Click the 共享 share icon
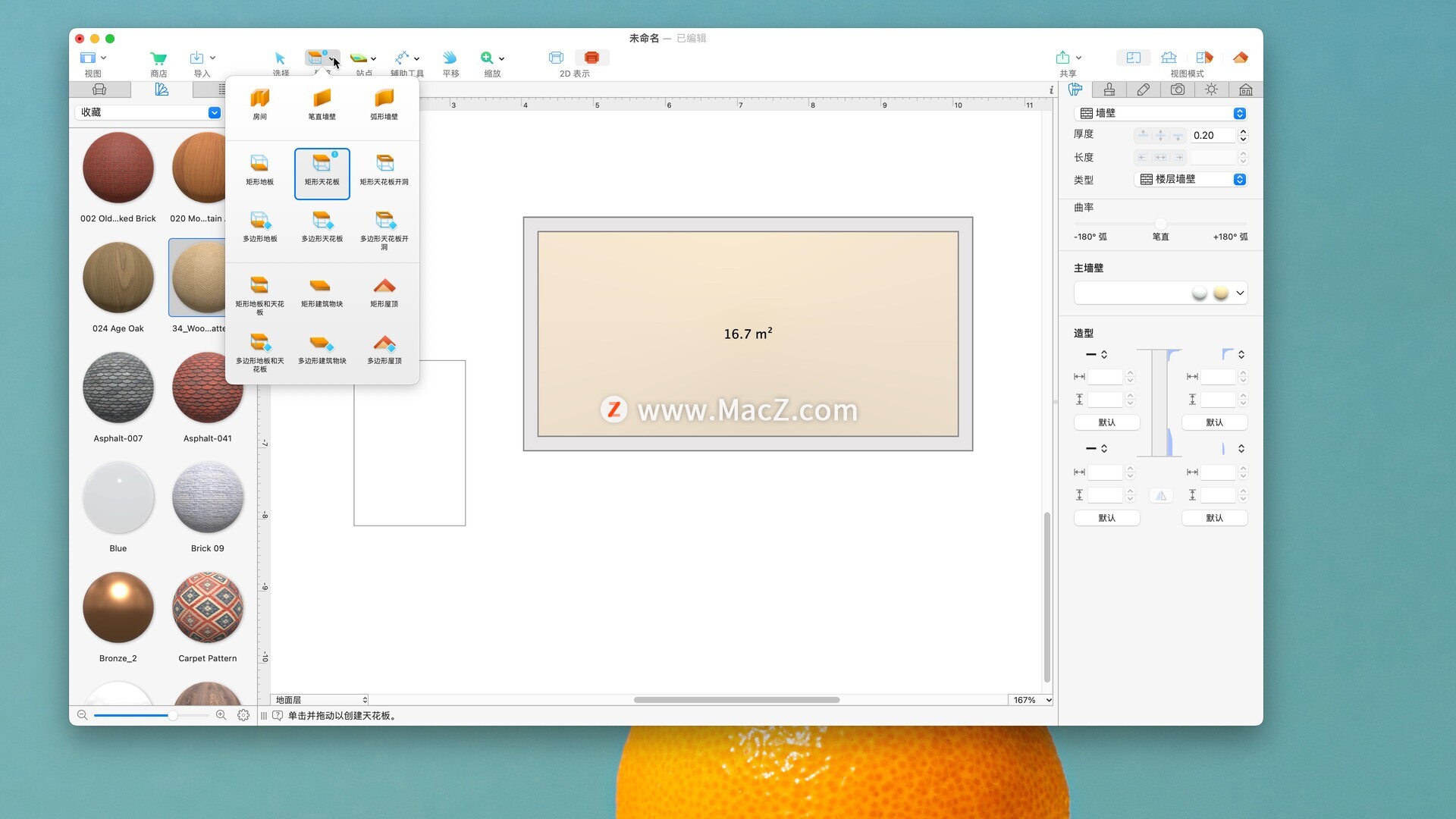The image size is (1456, 819). pos(1062,58)
